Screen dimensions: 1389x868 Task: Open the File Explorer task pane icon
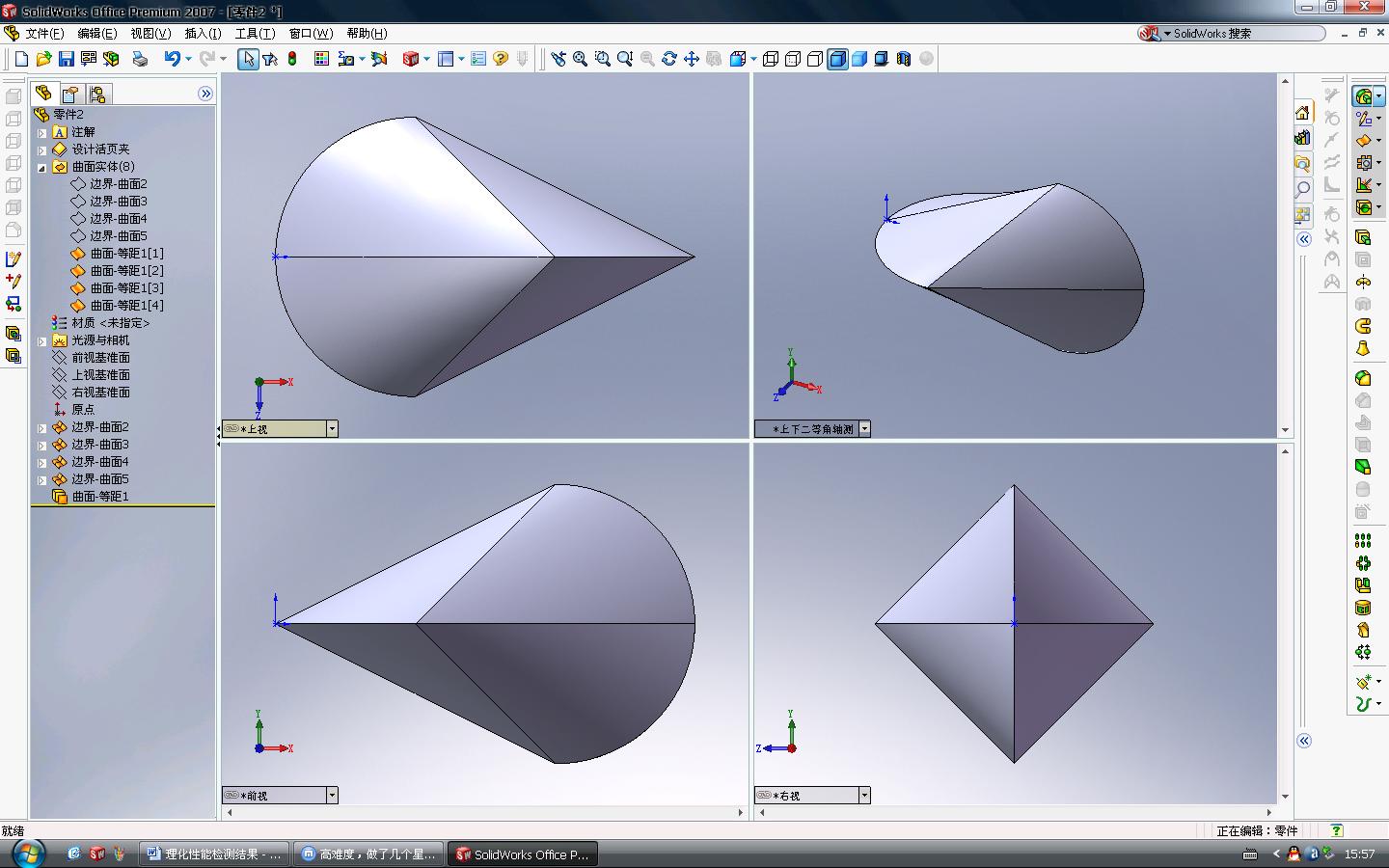[x=1303, y=163]
